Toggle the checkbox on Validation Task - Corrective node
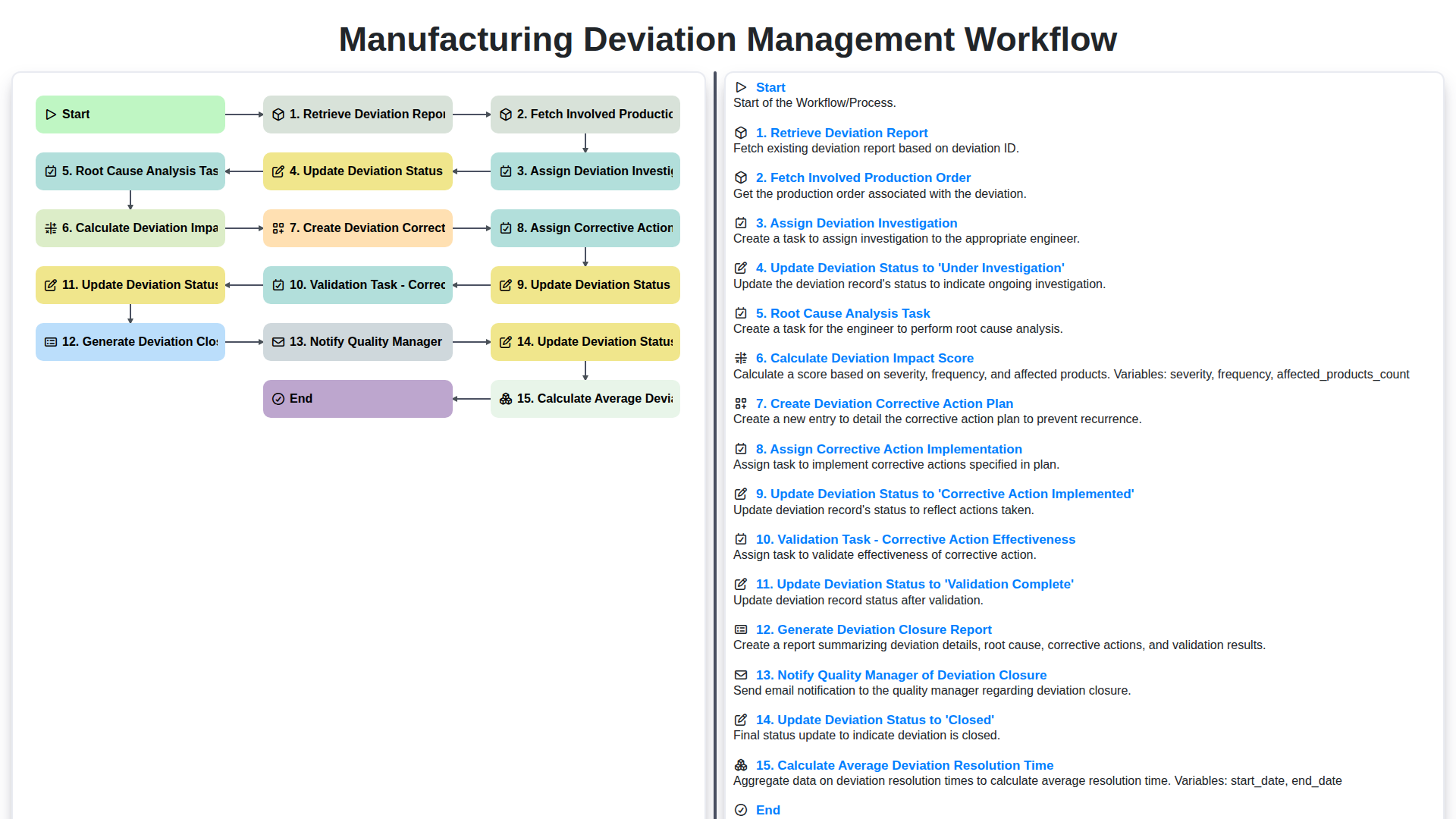1456x819 pixels. pos(278,284)
